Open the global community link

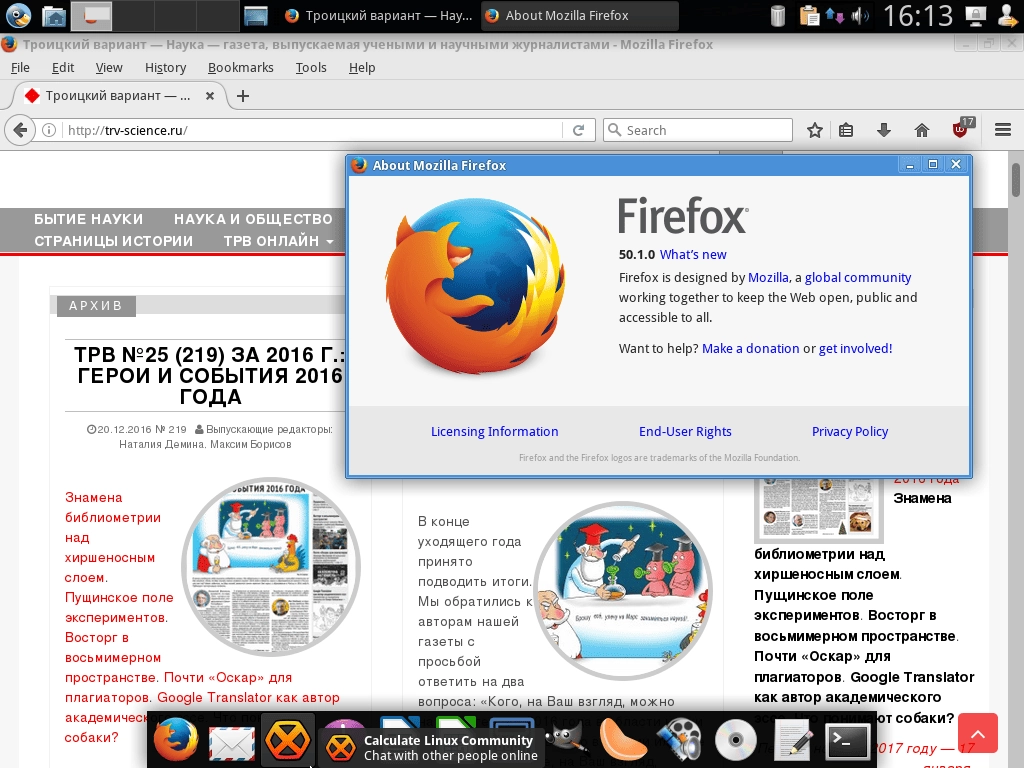tap(857, 278)
